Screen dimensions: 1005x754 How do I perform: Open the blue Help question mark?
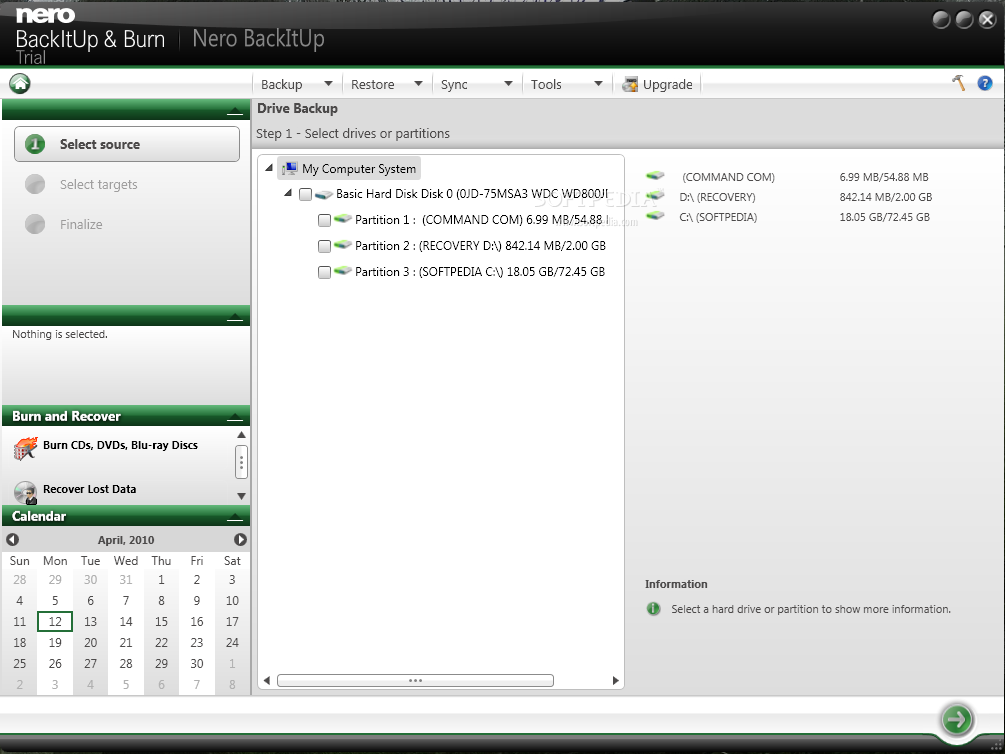984,83
